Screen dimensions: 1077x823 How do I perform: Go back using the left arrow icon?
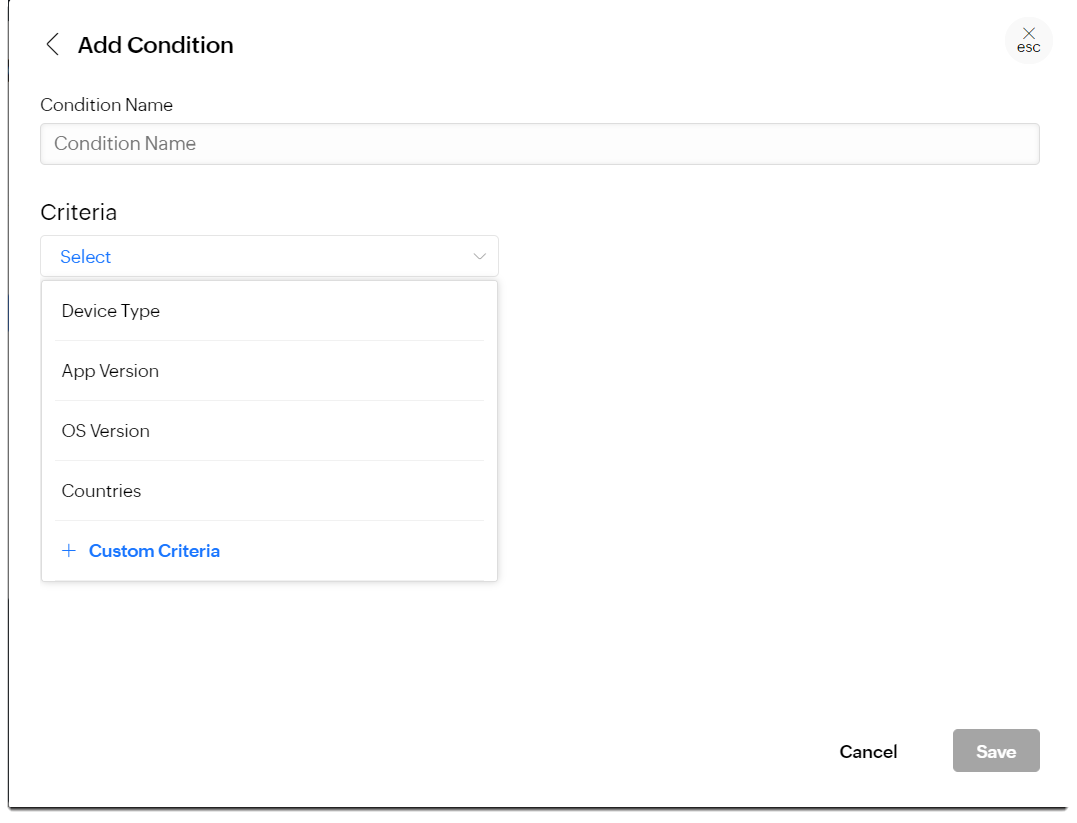coord(53,45)
